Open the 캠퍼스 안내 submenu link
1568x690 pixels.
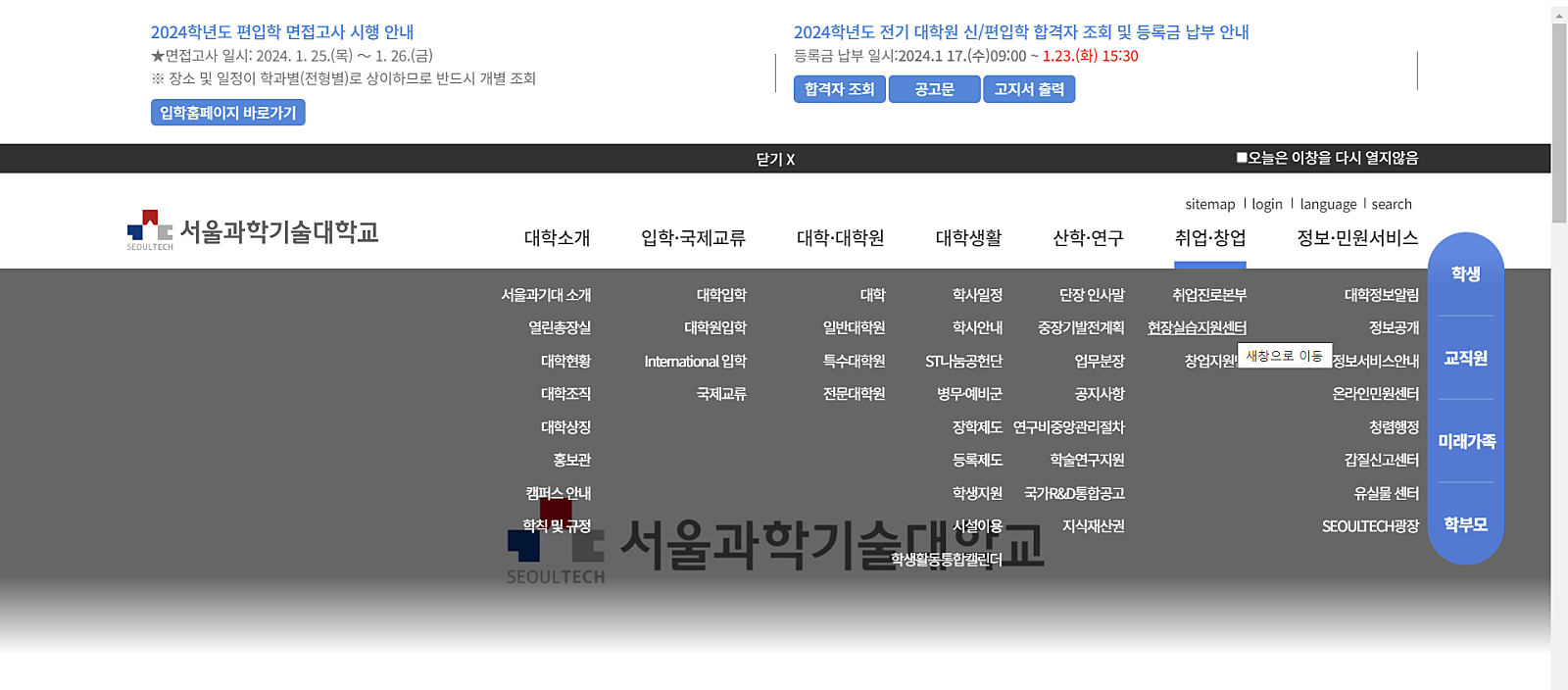tap(558, 493)
